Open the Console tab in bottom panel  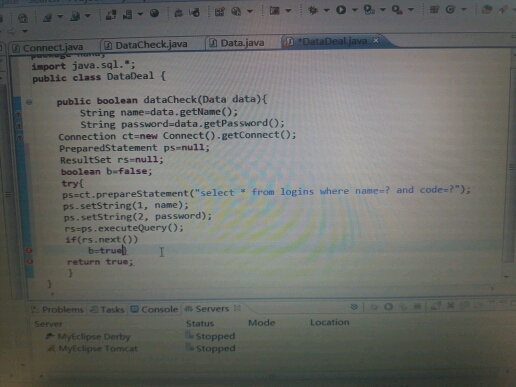pos(154,309)
